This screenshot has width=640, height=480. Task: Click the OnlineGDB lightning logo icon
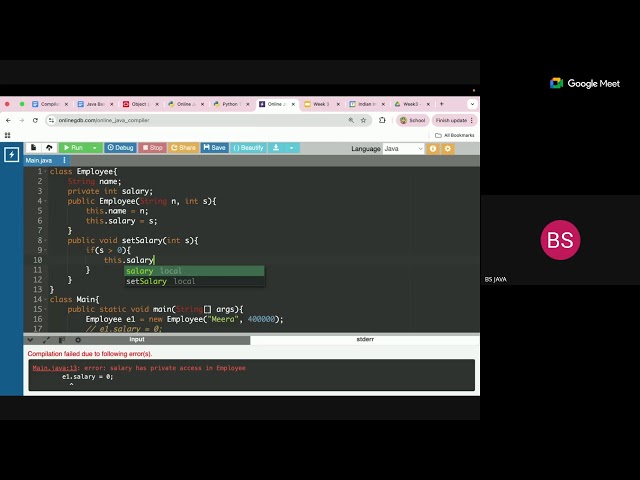11,154
